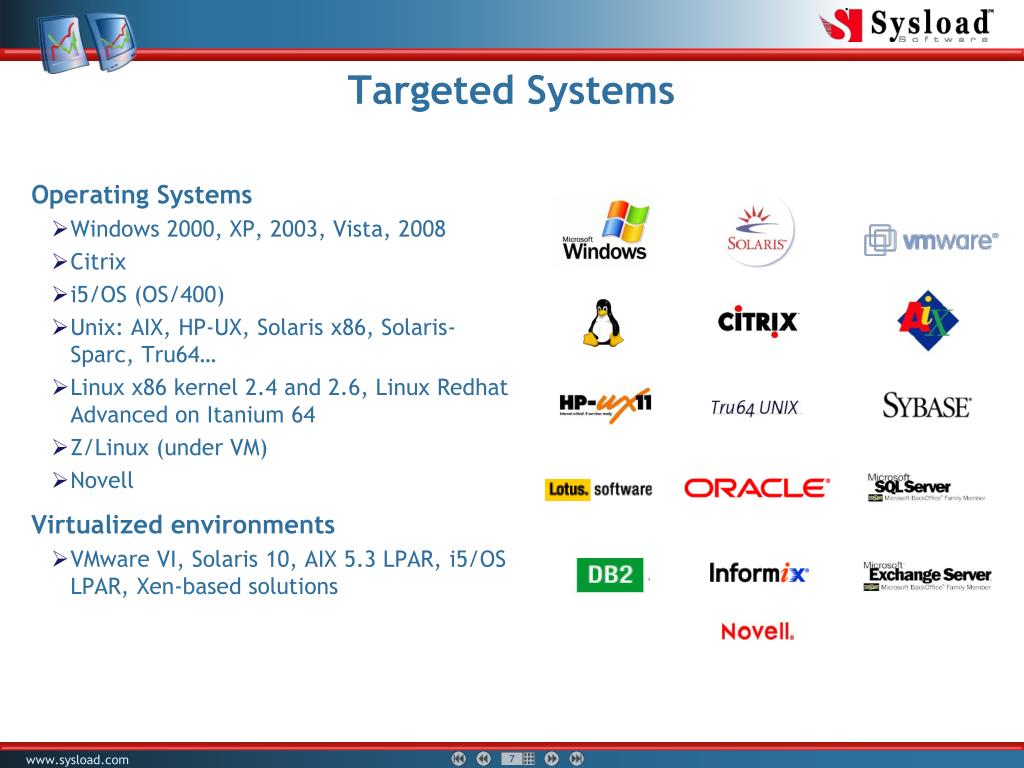This screenshot has height=768, width=1024.
Task: Click the VMware logo
Action: (931, 240)
